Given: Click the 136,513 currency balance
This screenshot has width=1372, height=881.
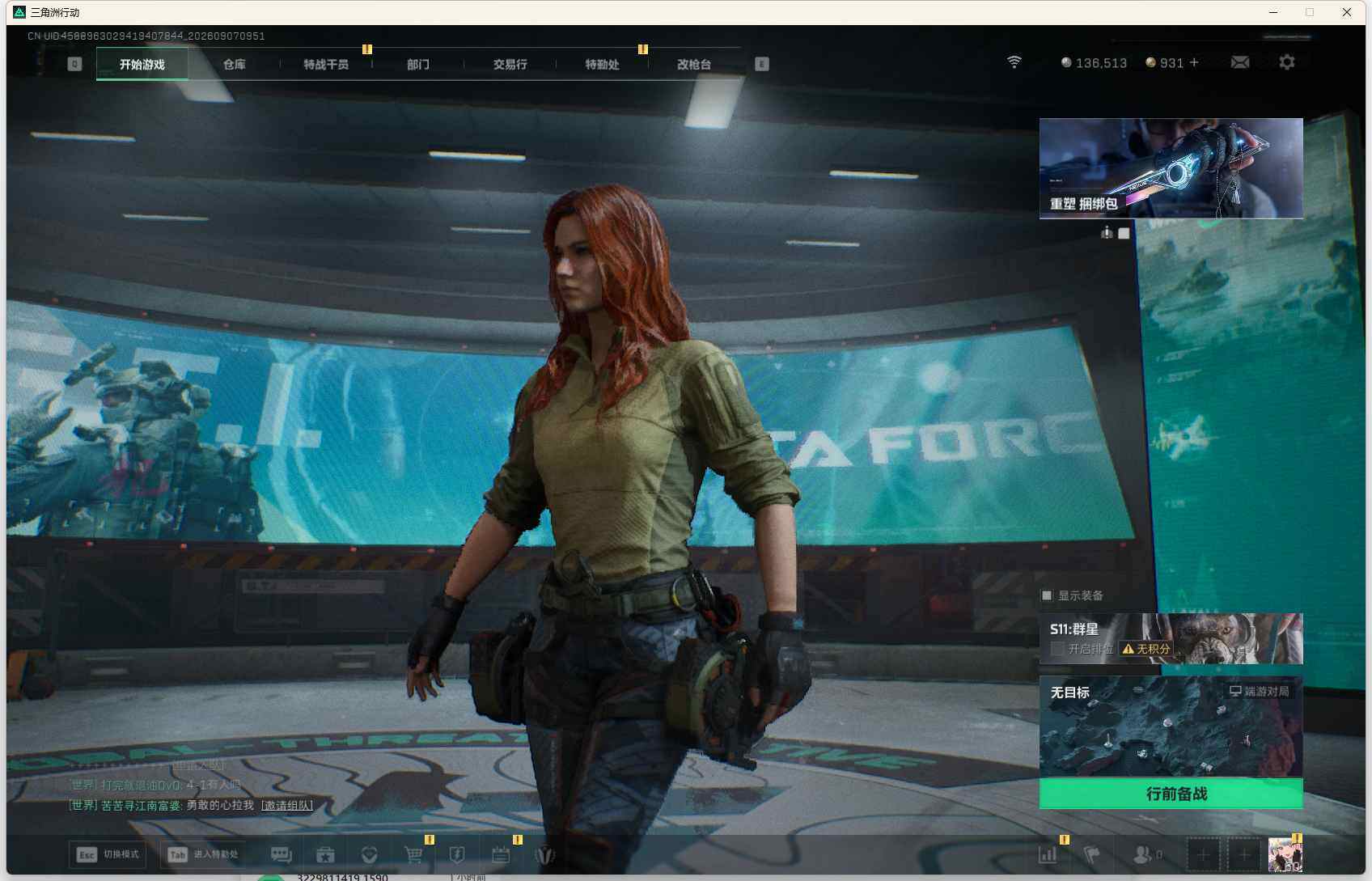Looking at the screenshot, I should coord(1101,63).
